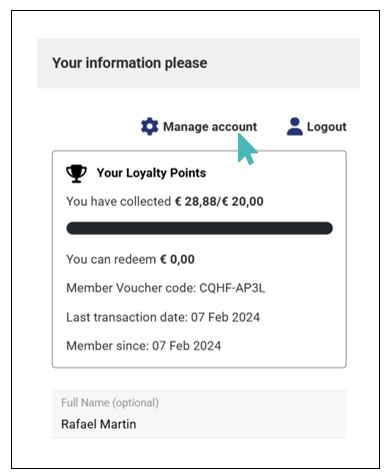This screenshot has height=475, width=391.
Task: Click the trophy icon in Loyalty Points
Action: [76, 173]
